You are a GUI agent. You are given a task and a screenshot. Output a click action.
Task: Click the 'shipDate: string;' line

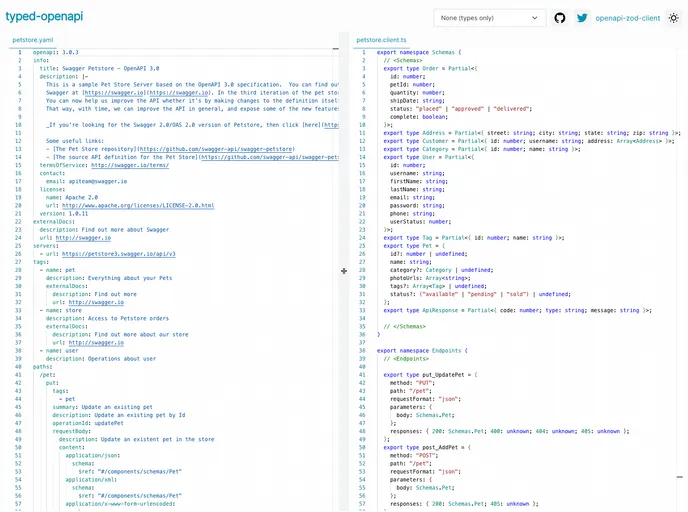pyautogui.click(x=417, y=100)
